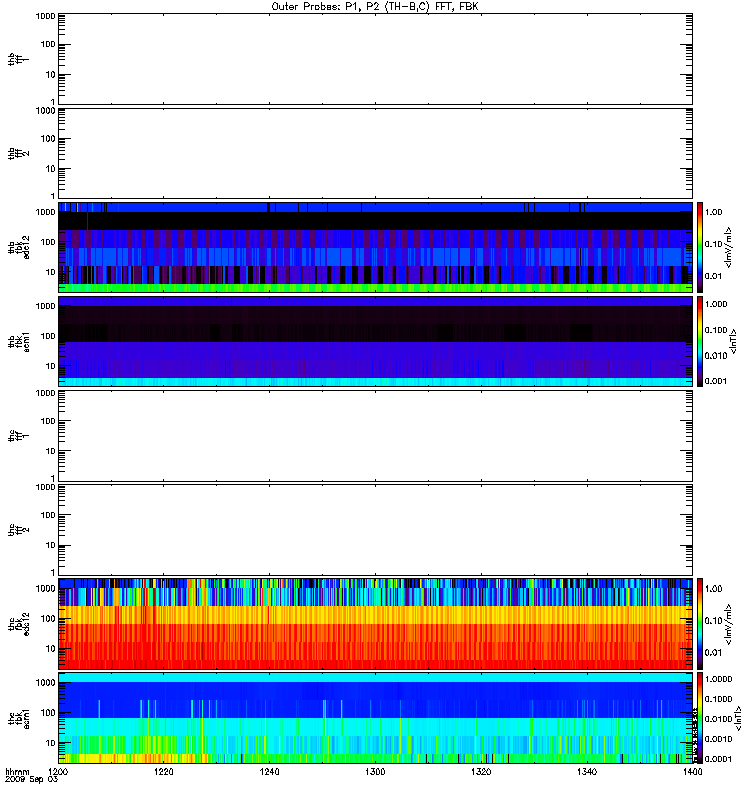Click the '<|nT|>' unit label beside thb scm1

[733, 341]
